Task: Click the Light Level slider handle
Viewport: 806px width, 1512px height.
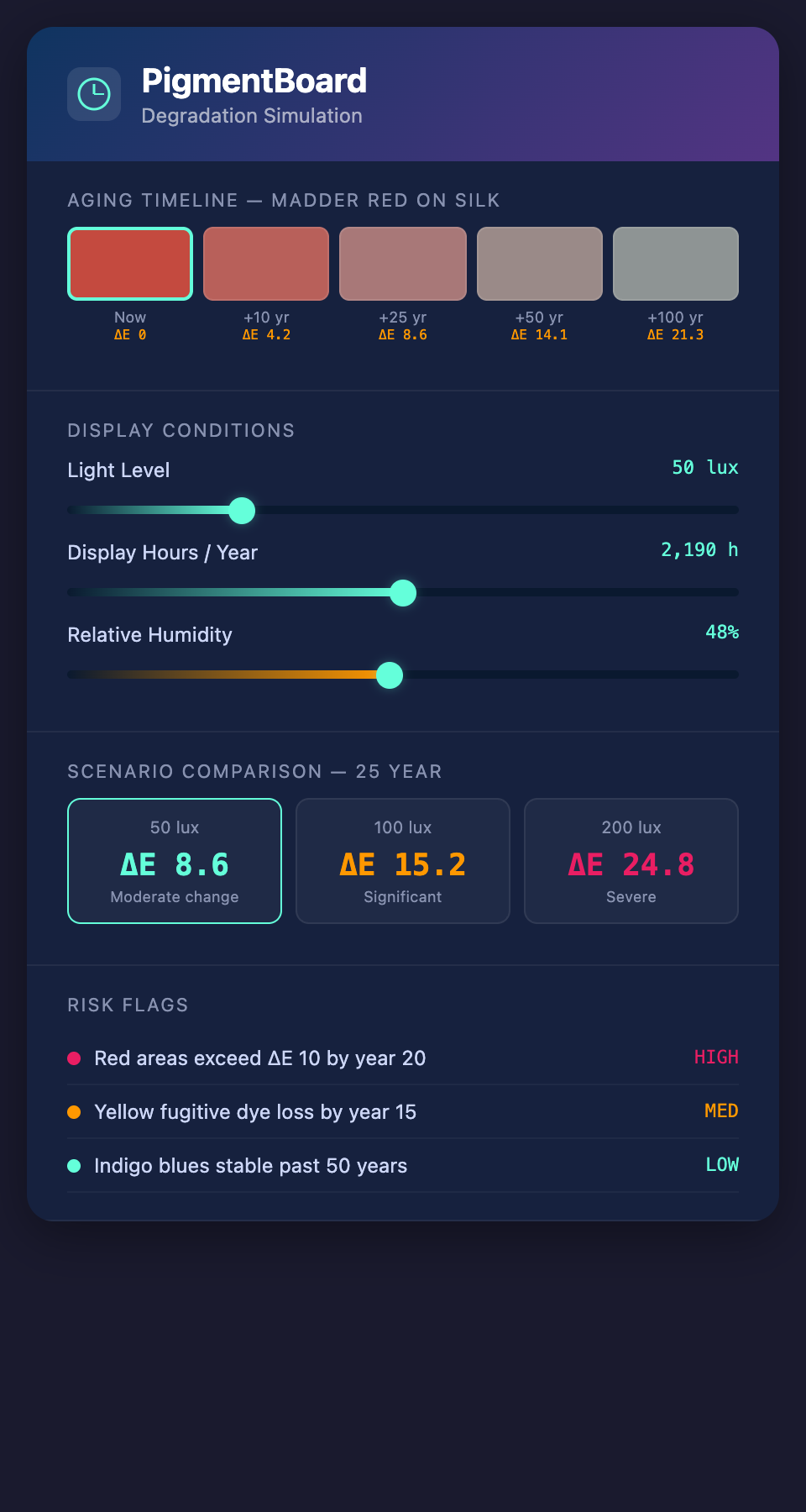Action: coord(242,510)
